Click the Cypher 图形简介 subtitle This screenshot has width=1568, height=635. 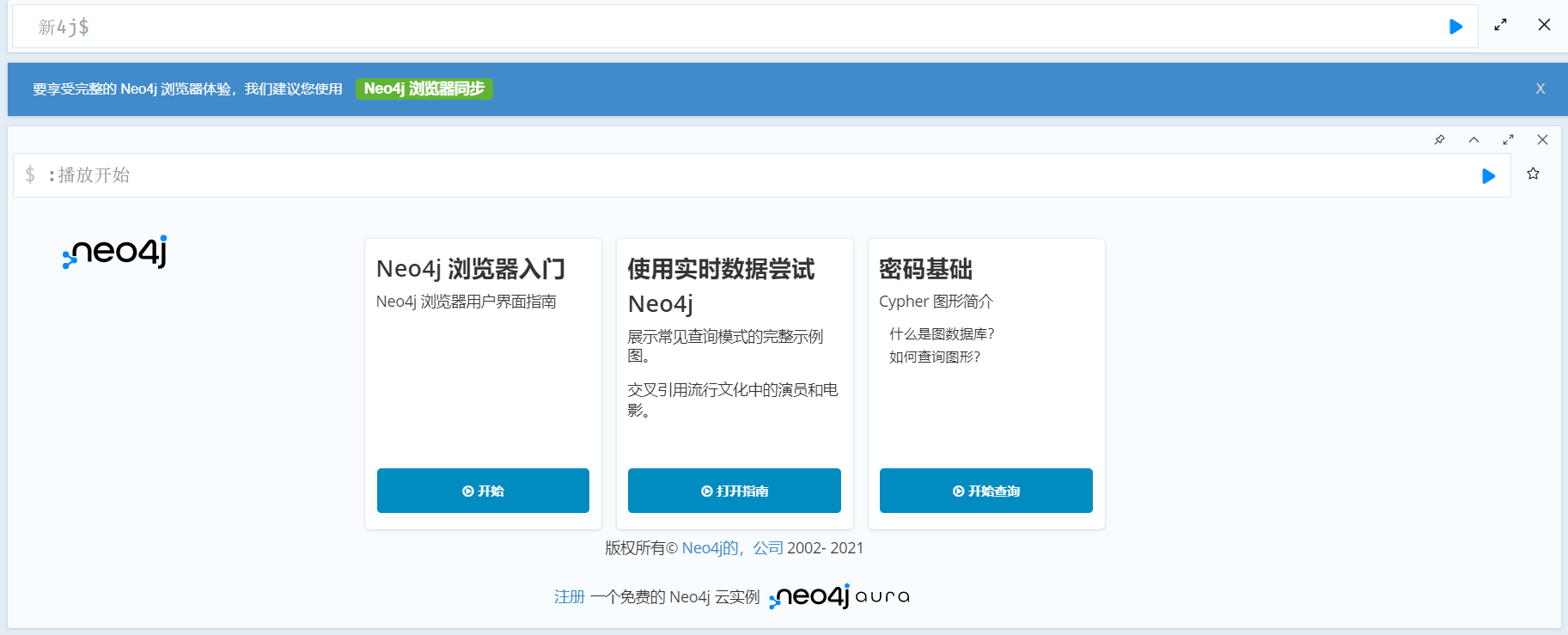pos(936,302)
